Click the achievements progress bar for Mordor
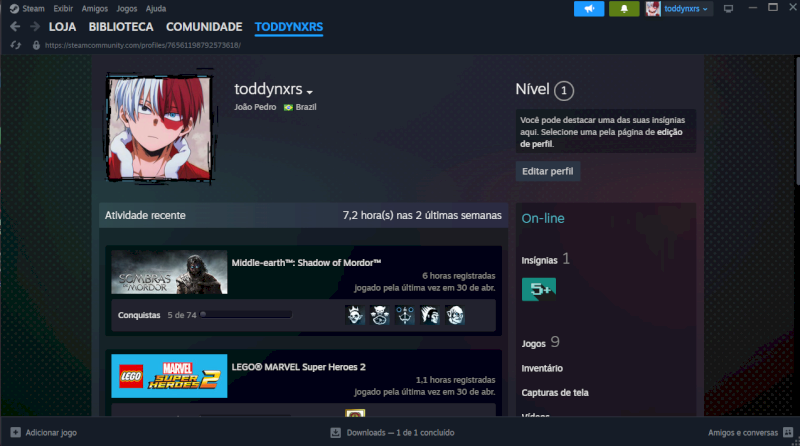Image resolution: width=800 pixels, height=446 pixels. (246, 315)
